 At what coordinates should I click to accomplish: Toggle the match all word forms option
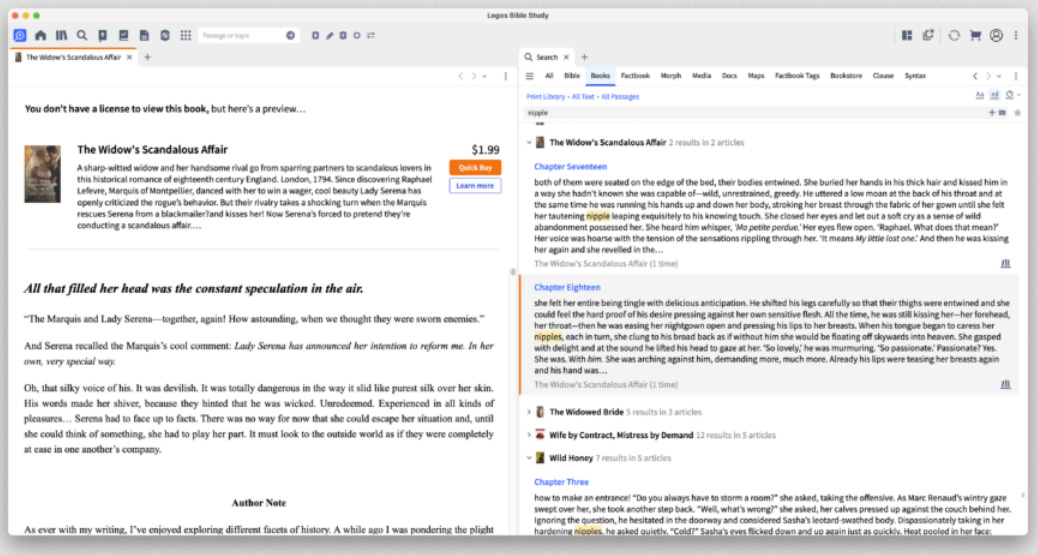point(994,95)
